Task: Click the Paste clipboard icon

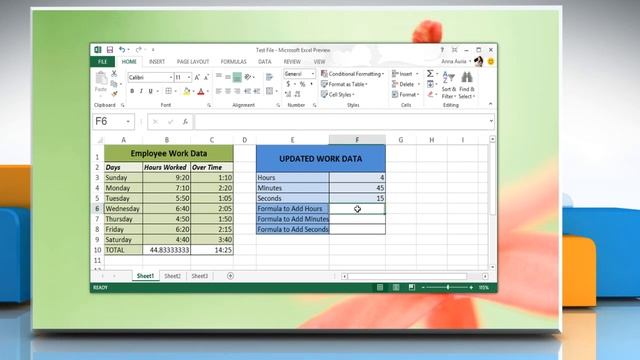Action: (101, 78)
